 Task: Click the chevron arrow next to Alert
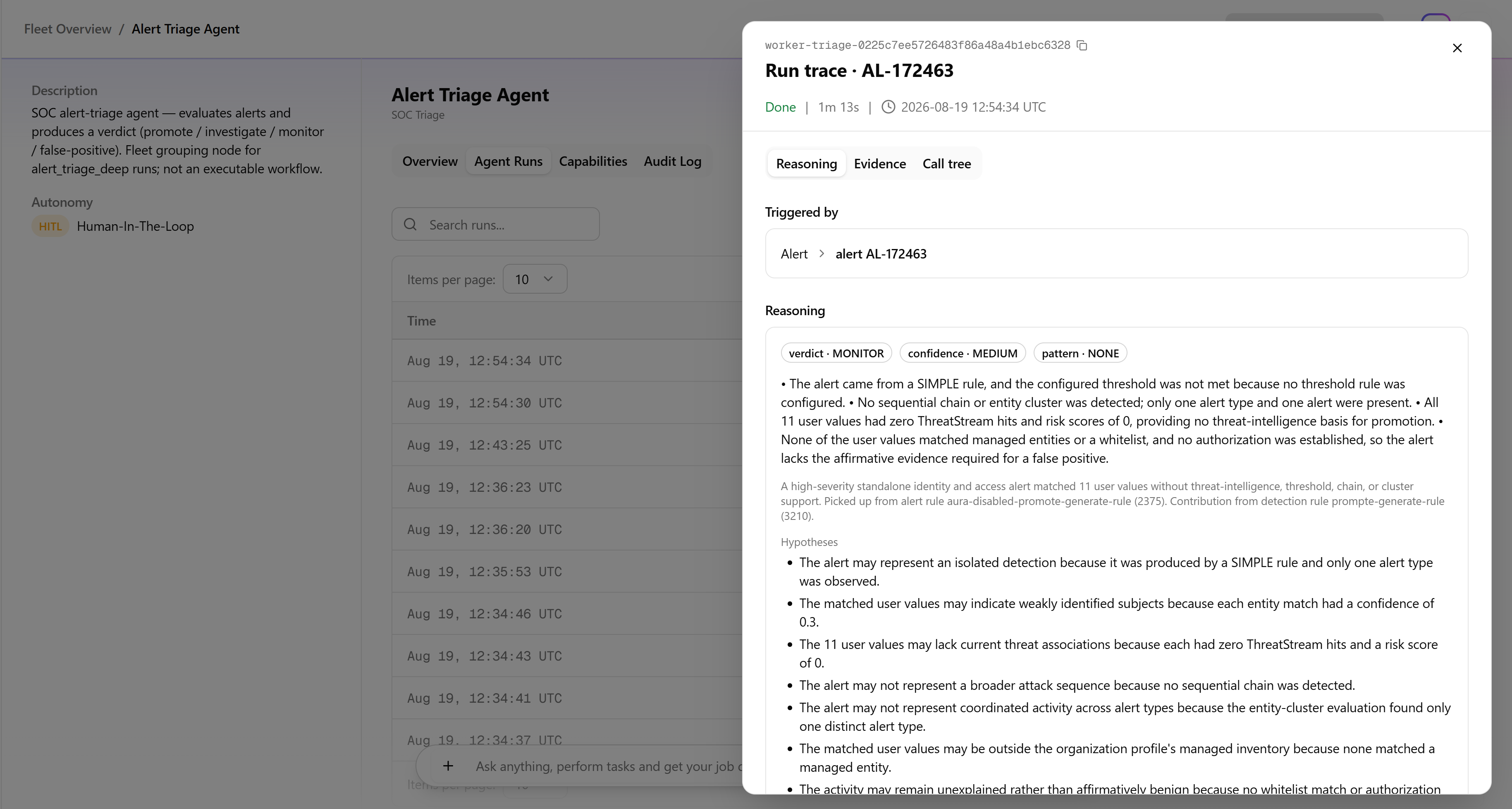click(822, 254)
